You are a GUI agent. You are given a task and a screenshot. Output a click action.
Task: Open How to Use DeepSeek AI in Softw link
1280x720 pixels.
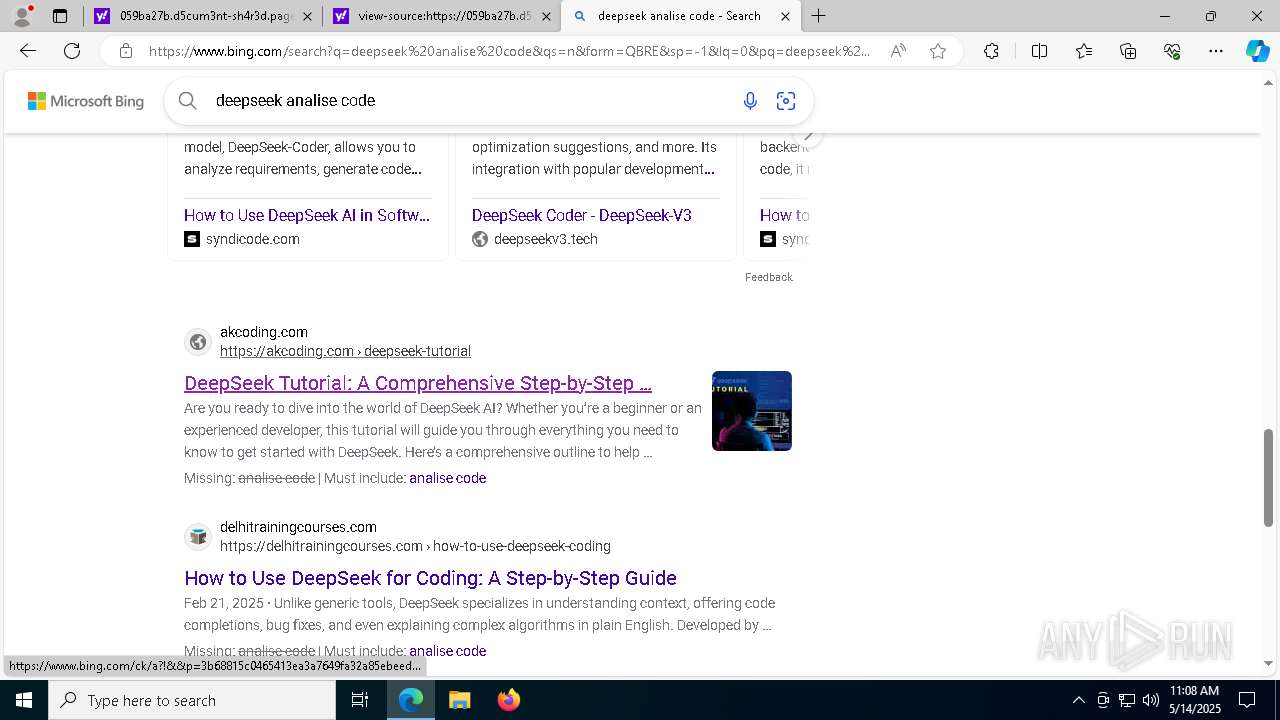click(307, 215)
